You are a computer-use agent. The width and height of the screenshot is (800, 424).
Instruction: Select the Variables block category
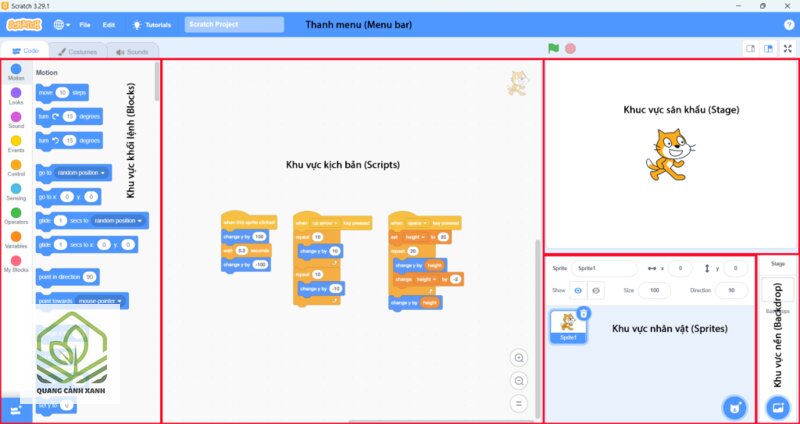[x=16, y=240]
